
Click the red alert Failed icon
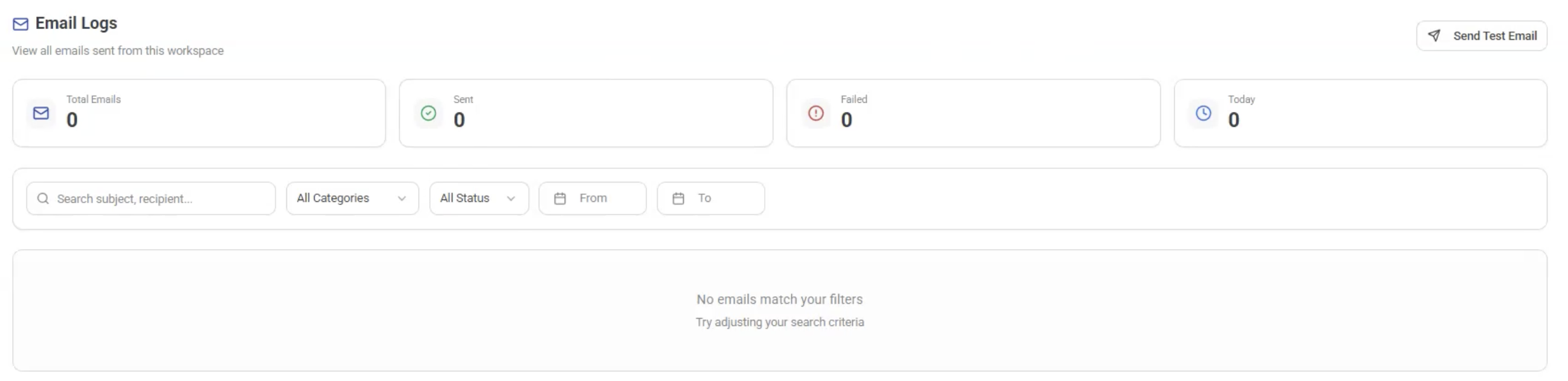tap(815, 113)
